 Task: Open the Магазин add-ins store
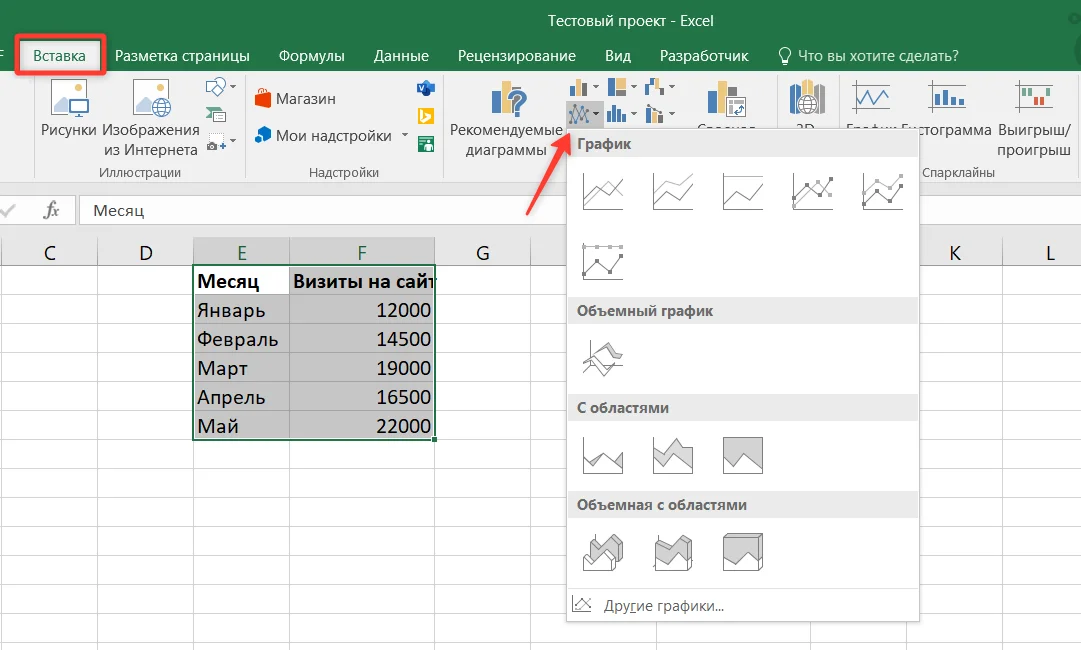(295, 99)
